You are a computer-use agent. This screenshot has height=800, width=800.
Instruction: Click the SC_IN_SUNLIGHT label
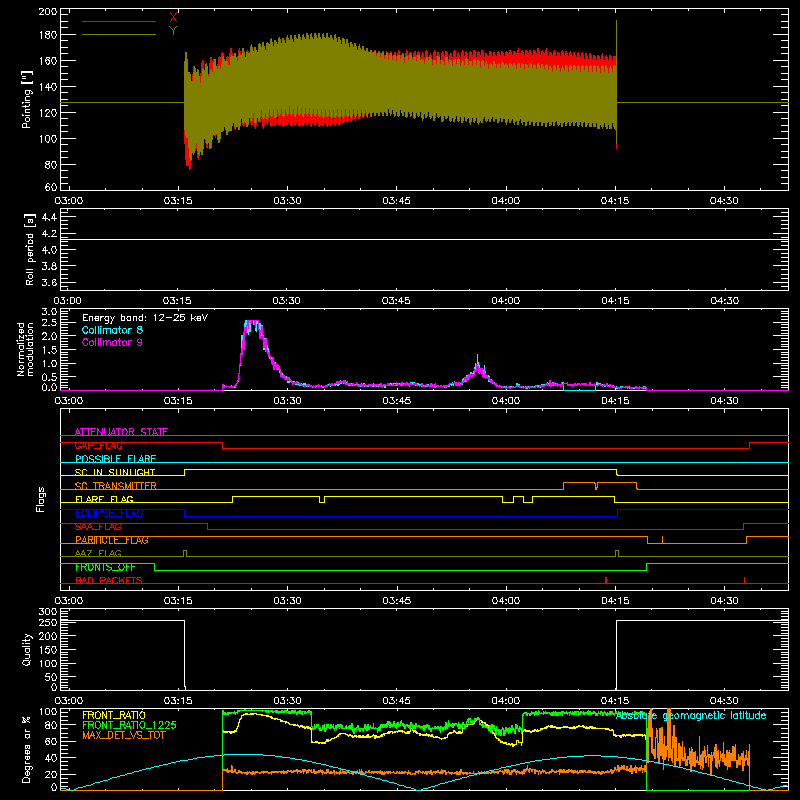pos(115,472)
